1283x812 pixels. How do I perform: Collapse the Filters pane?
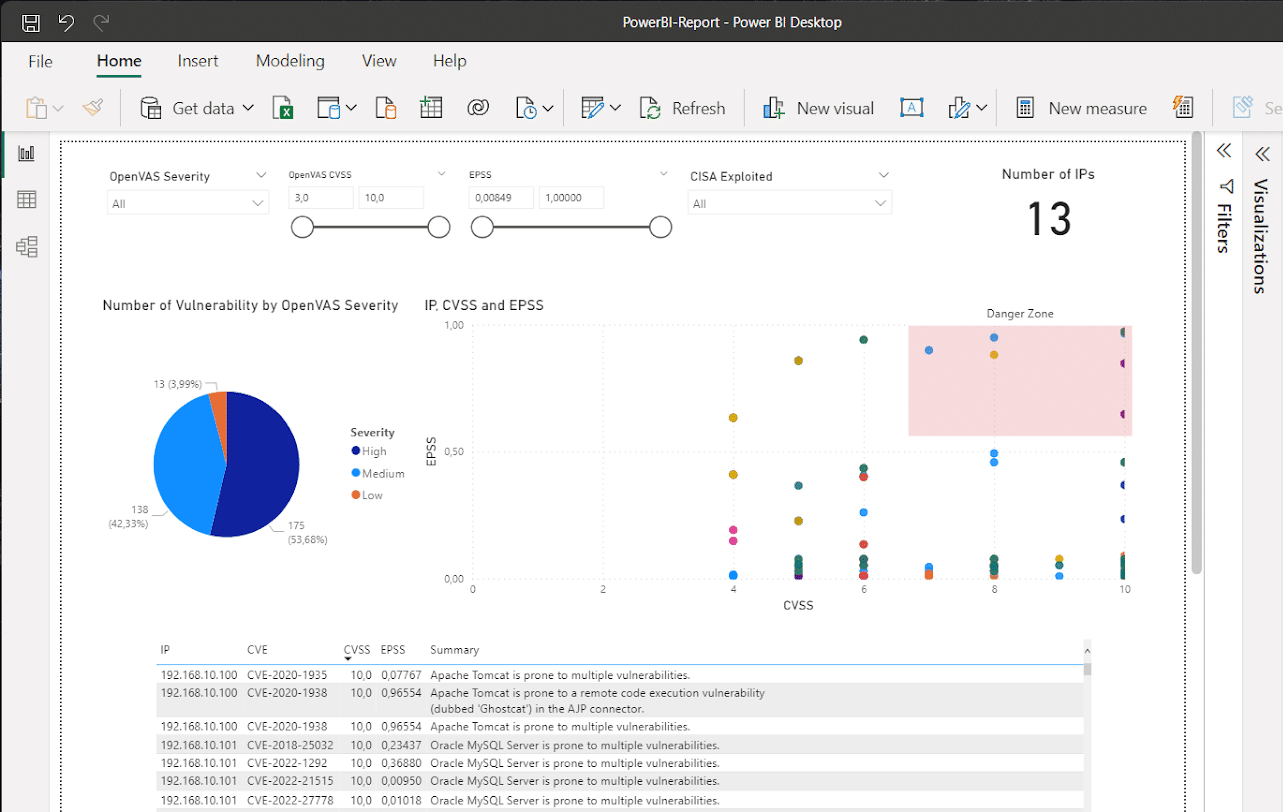coord(1223,150)
